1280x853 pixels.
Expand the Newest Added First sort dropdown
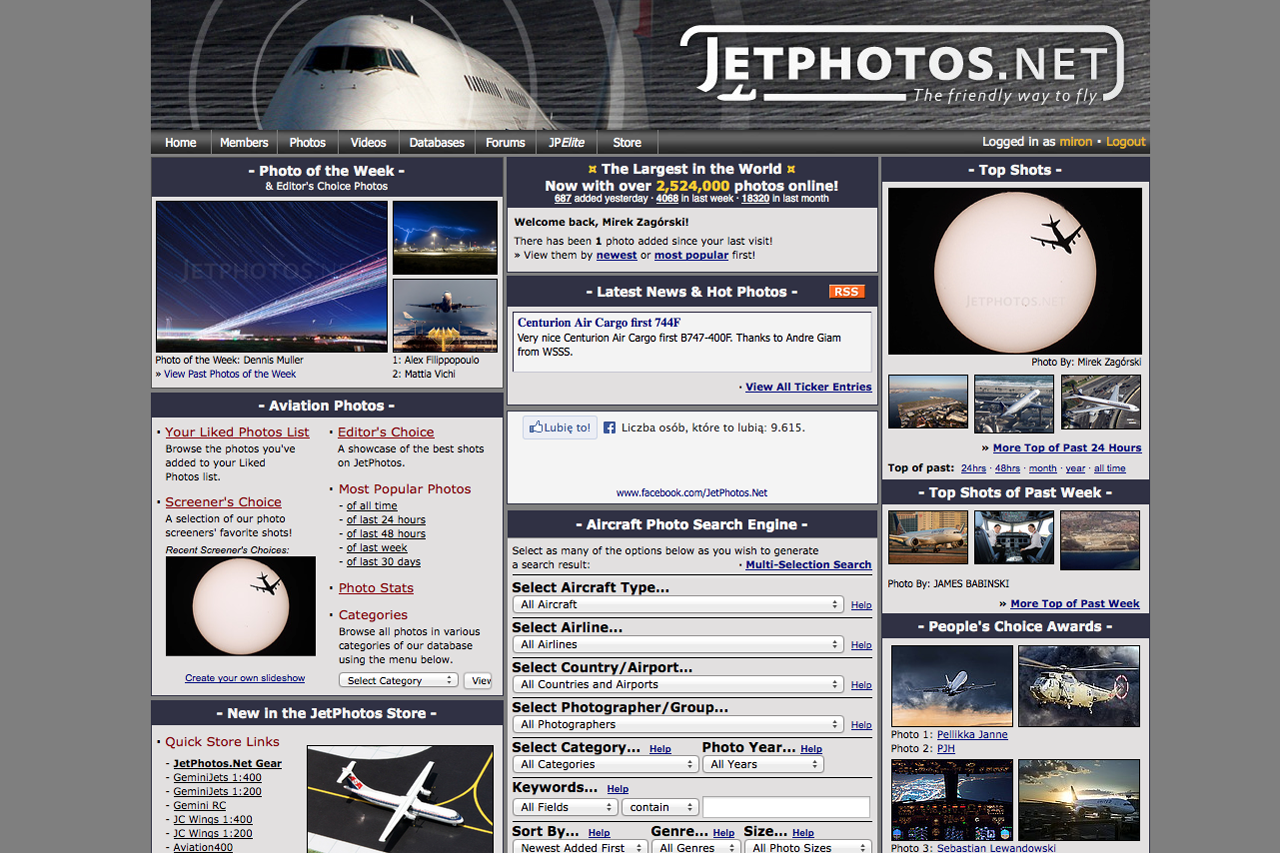582,847
